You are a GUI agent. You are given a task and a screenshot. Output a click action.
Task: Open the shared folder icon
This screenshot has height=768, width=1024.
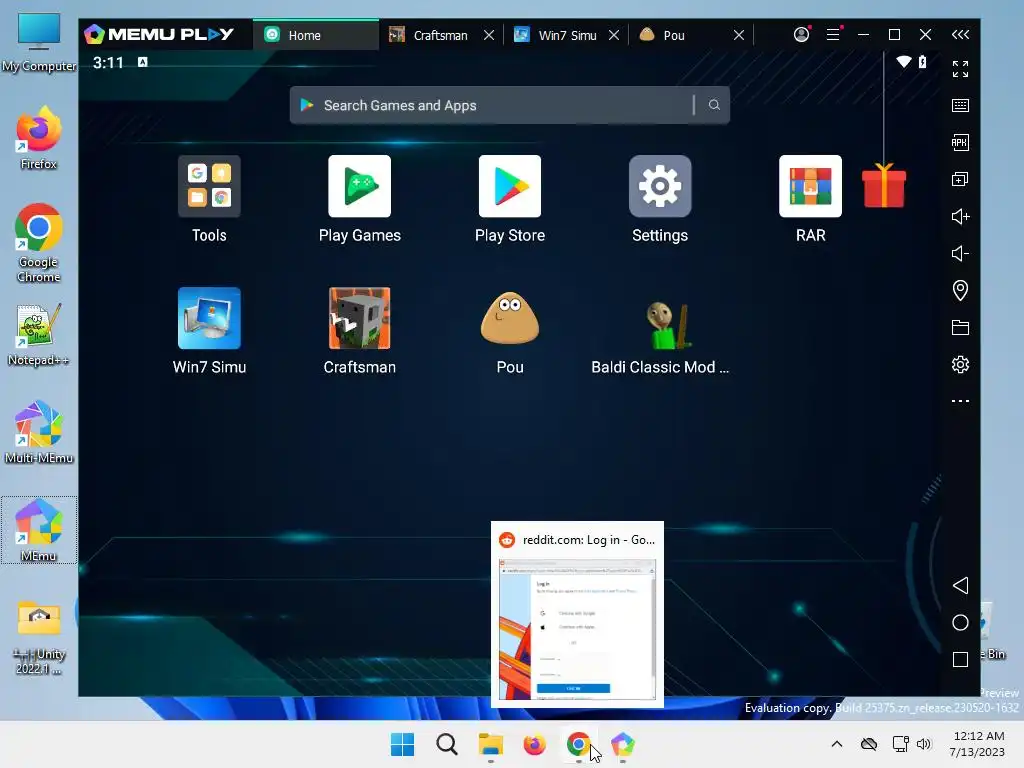pyautogui.click(x=960, y=327)
